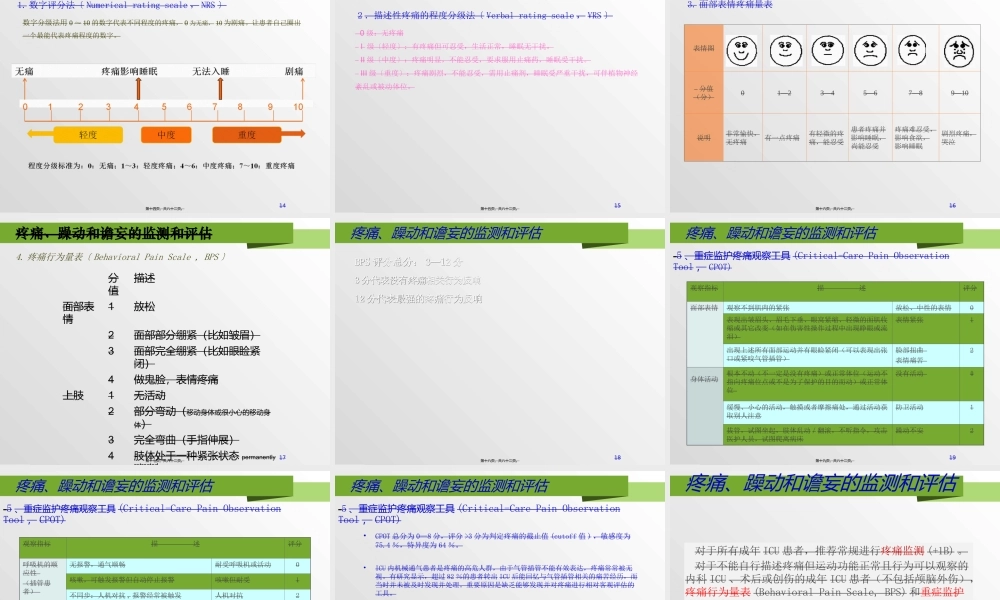Select the Verbal rating scale VRS slide 15
This screenshot has width=1000, height=600.
tap(500, 106)
